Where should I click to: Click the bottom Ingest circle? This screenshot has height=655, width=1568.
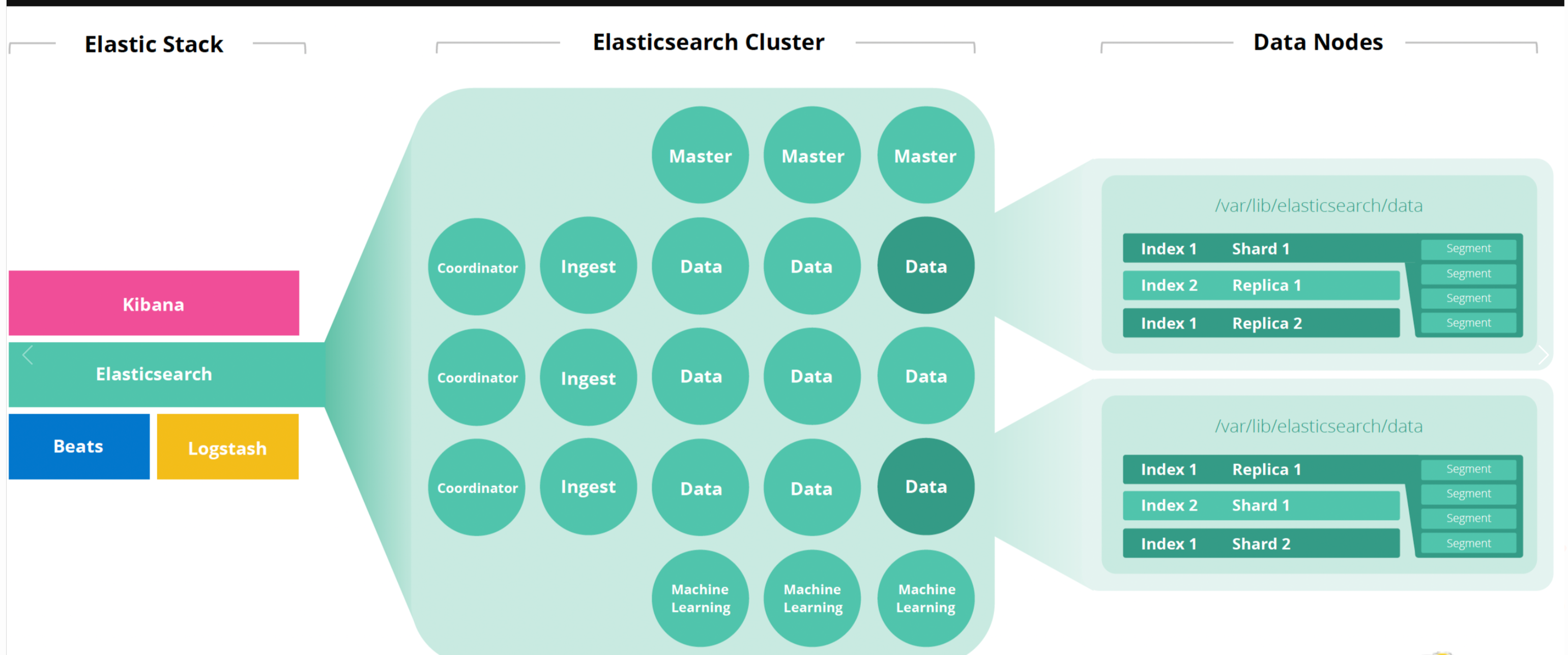coord(589,487)
